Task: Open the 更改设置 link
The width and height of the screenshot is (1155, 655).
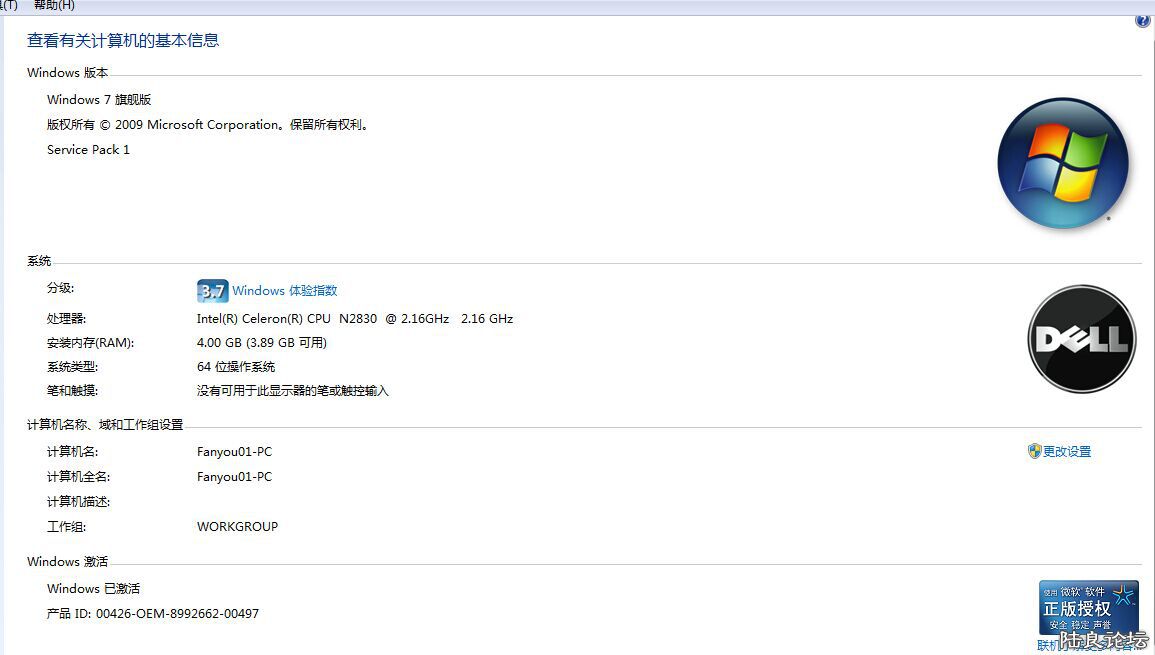Action: click(1066, 452)
